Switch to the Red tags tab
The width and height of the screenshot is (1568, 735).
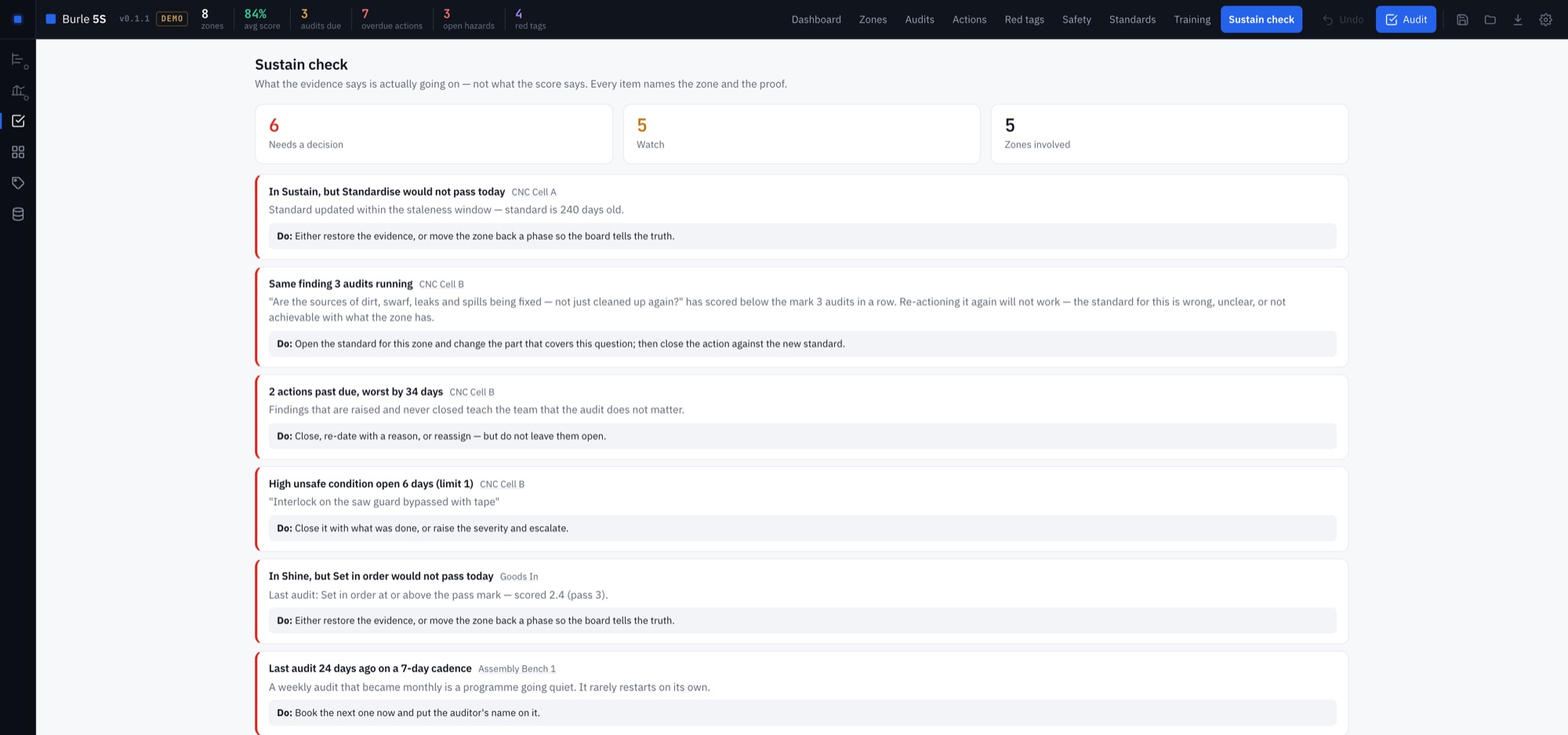click(1025, 20)
